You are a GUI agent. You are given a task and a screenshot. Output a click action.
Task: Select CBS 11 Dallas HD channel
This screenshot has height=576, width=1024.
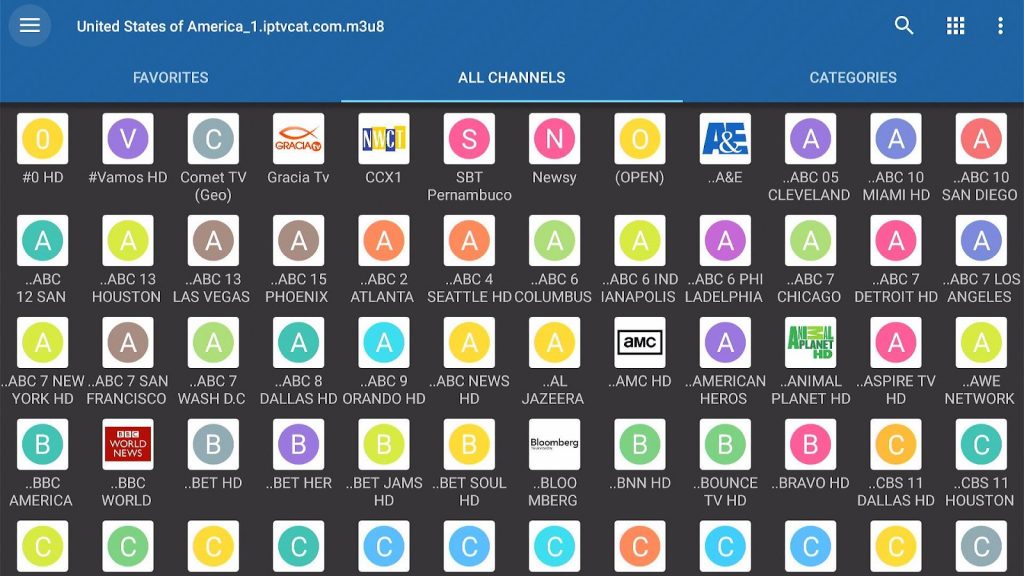click(896, 445)
